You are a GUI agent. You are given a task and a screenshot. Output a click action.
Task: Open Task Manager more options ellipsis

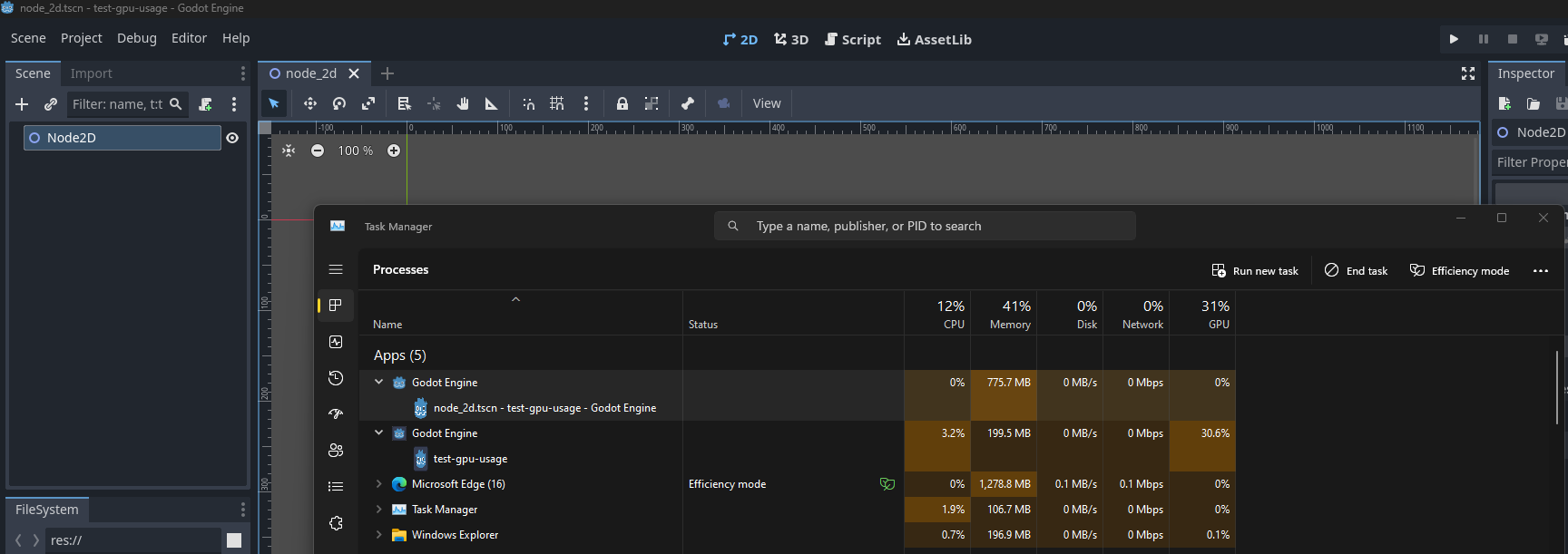(1541, 271)
